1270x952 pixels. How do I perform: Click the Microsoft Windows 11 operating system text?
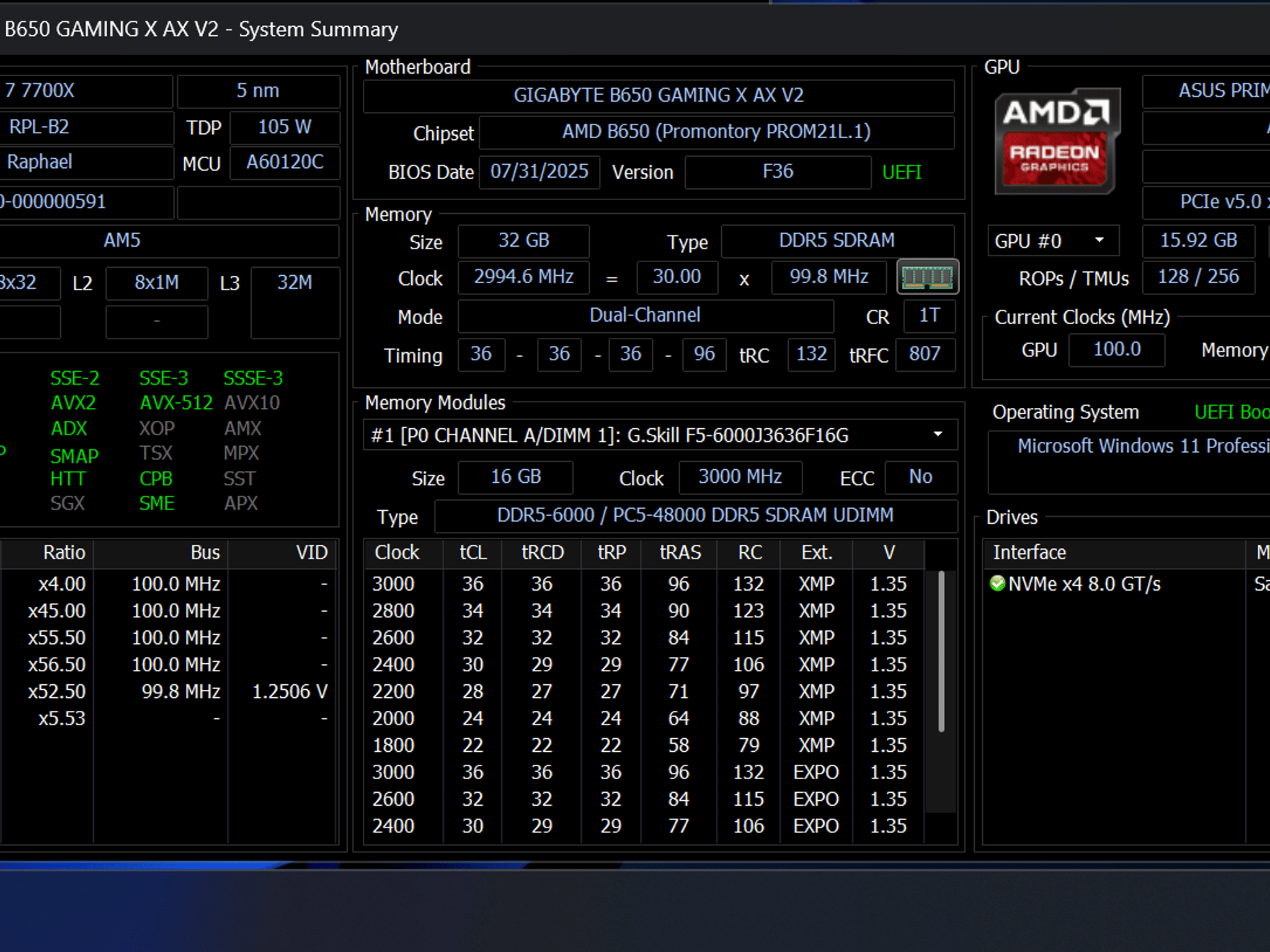tap(1143, 446)
